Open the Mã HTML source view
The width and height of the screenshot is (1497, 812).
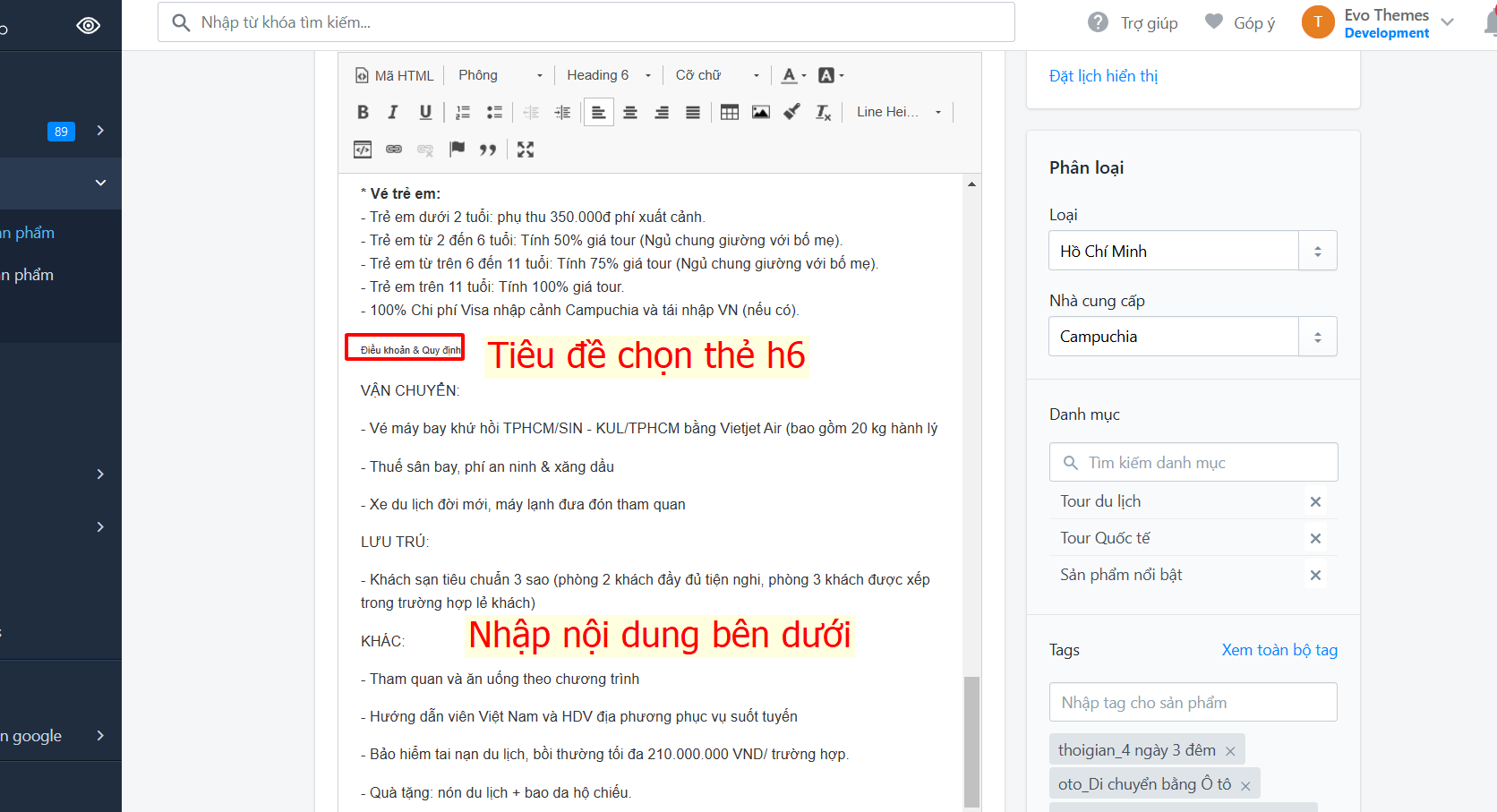pyautogui.click(x=395, y=75)
